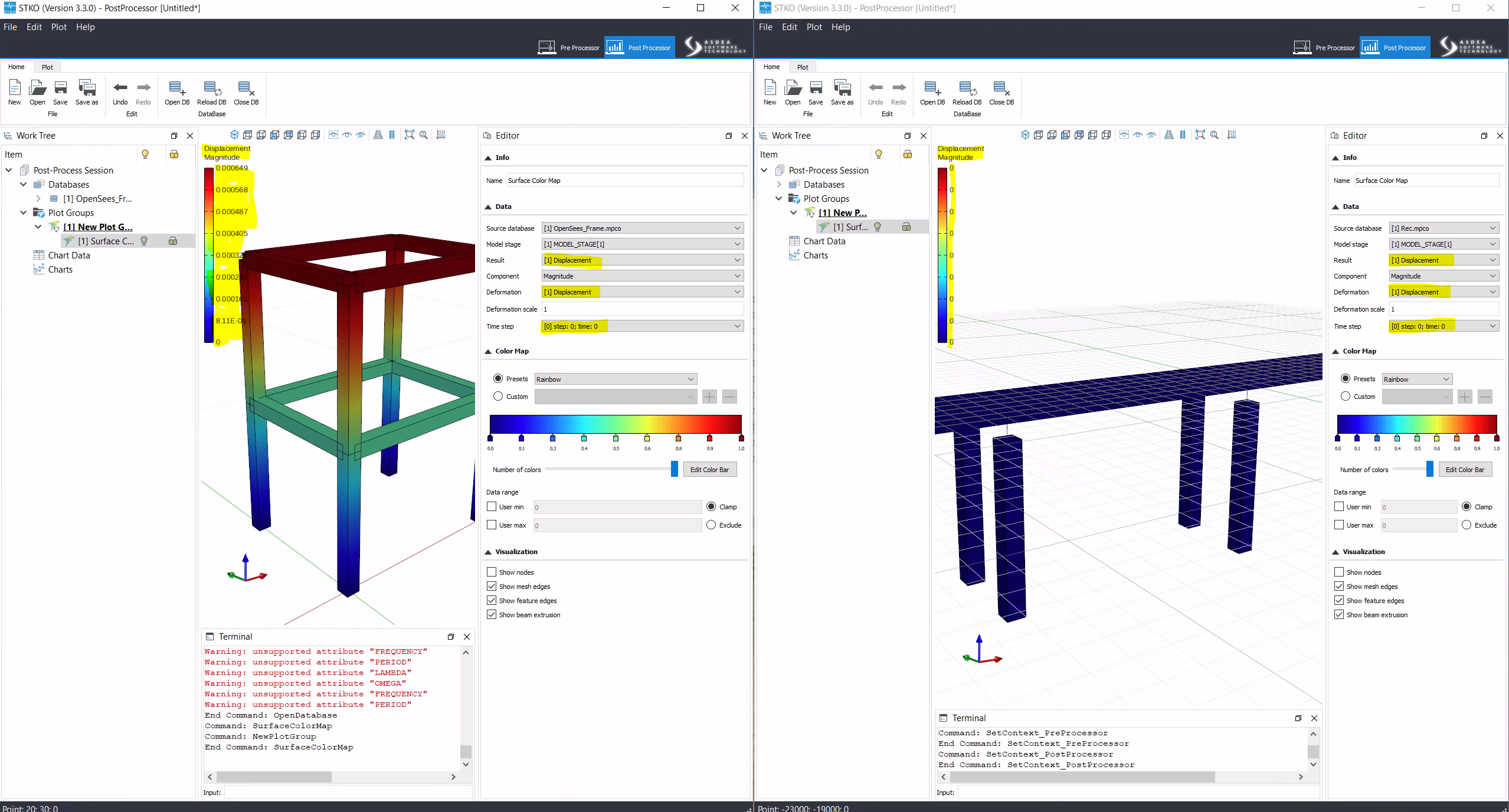This screenshot has width=1509, height=812.
Task: Open Source database dropdown in right Editor
Action: 1443,228
